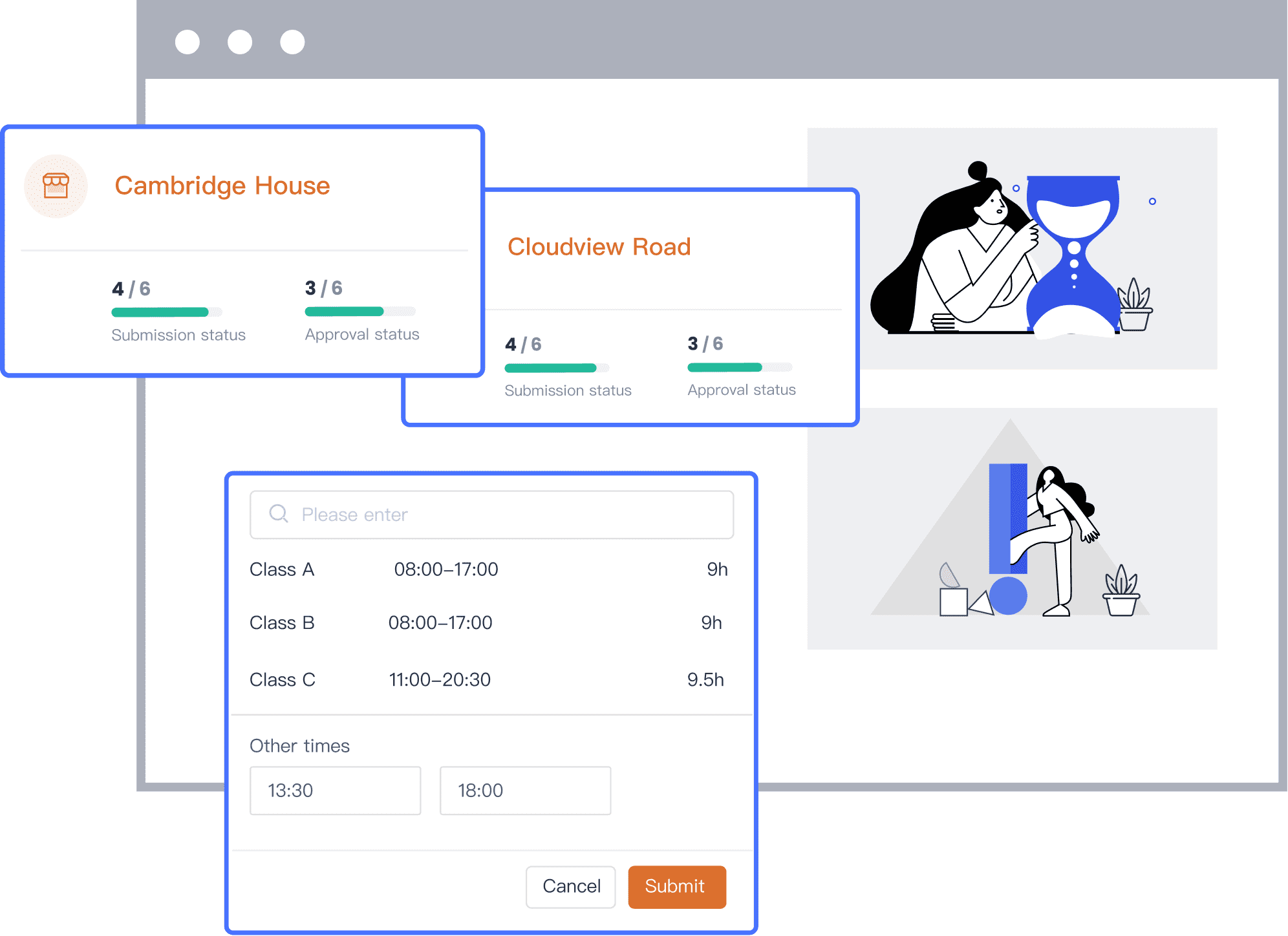Click the first window dot in title bar

click(188, 42)
